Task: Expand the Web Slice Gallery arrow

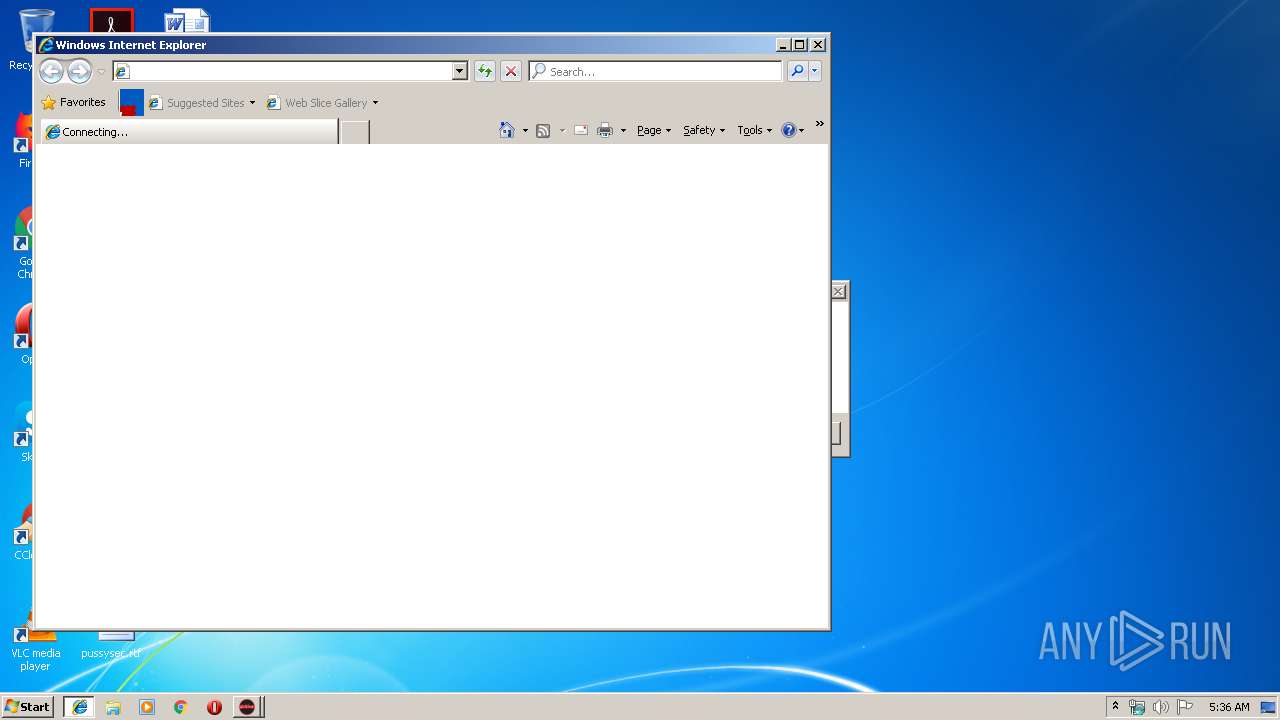Action: [376, 102]
